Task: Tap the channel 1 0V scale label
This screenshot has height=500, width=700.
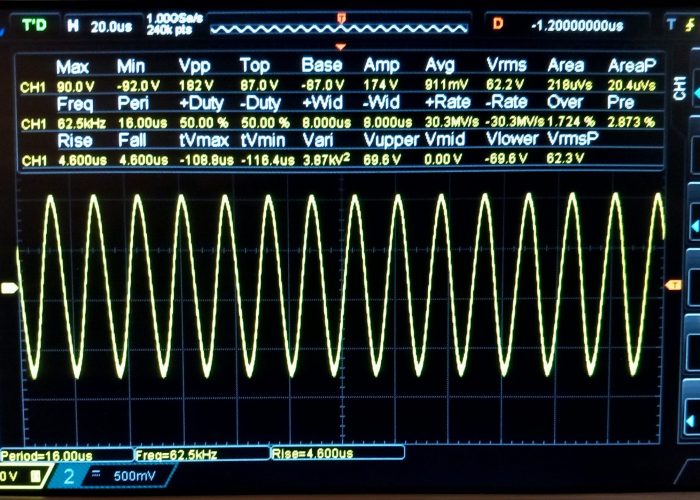Action: (x=8, y=476)
